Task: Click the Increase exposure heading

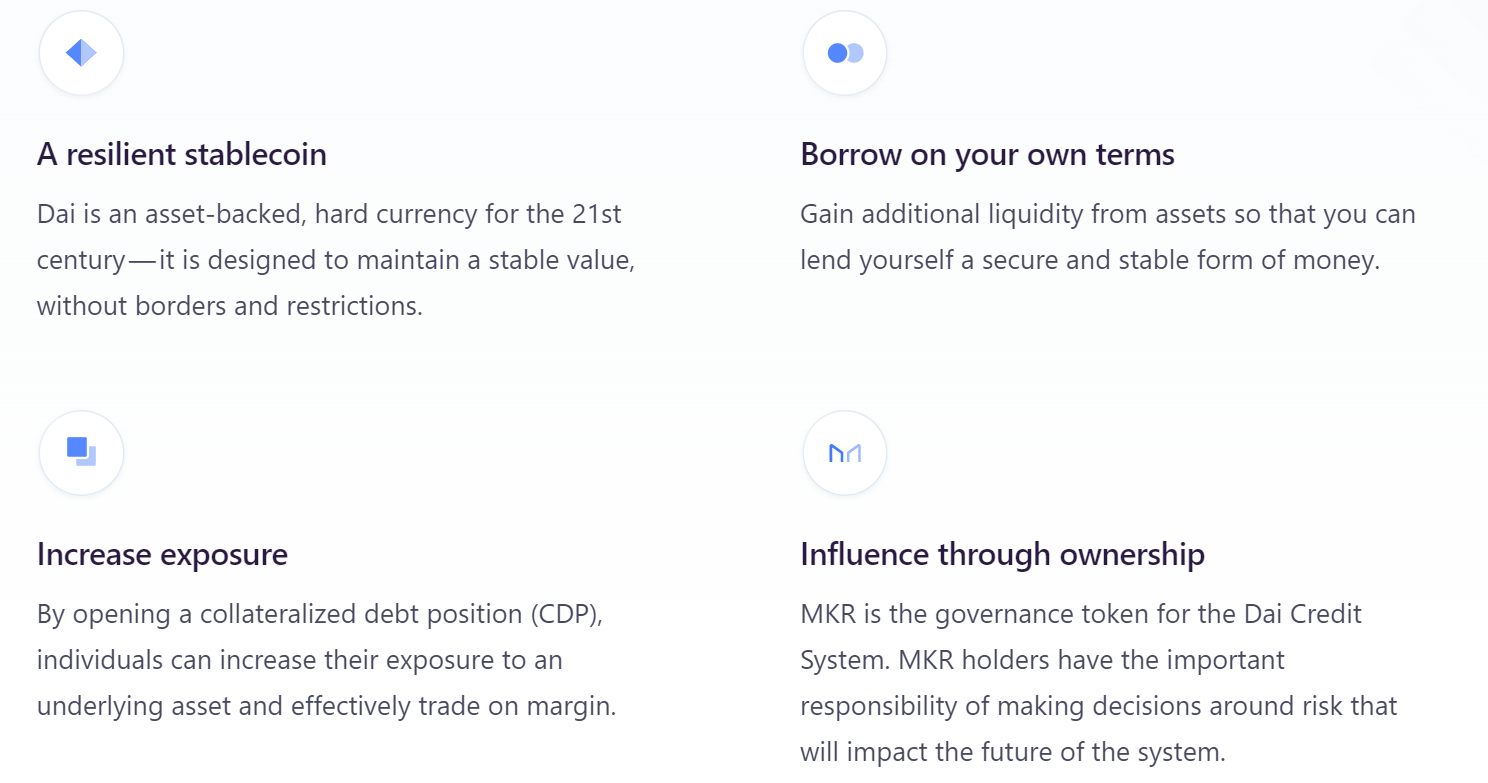Action: (x=162, y=554)
